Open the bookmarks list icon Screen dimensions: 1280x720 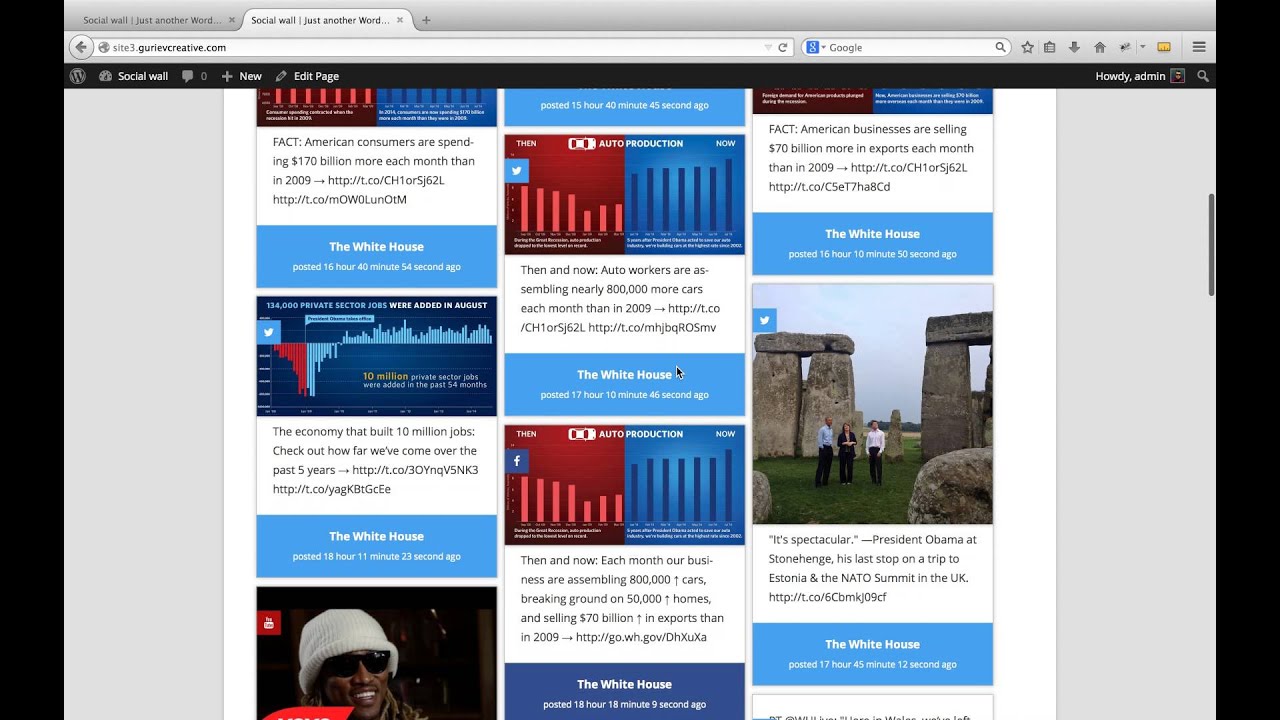coord(1049,47)
